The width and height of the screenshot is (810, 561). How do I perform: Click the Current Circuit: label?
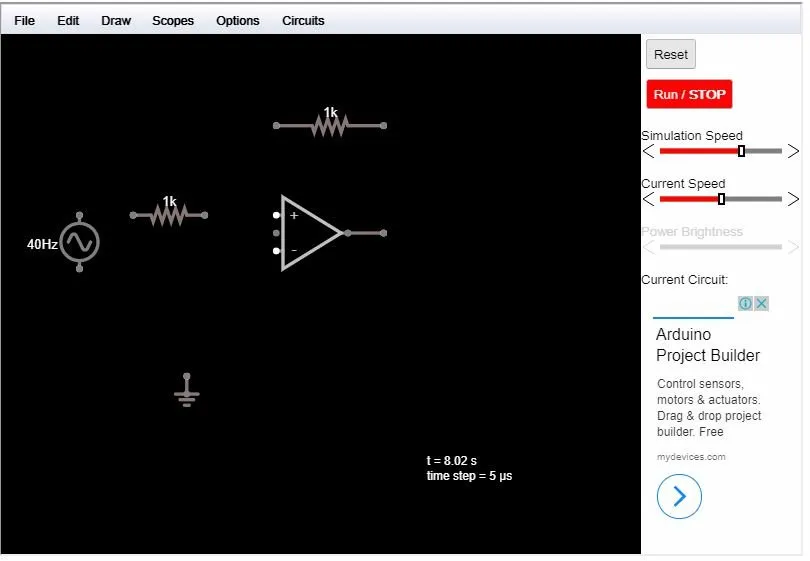pyautogui.click(x=684, y=279)
